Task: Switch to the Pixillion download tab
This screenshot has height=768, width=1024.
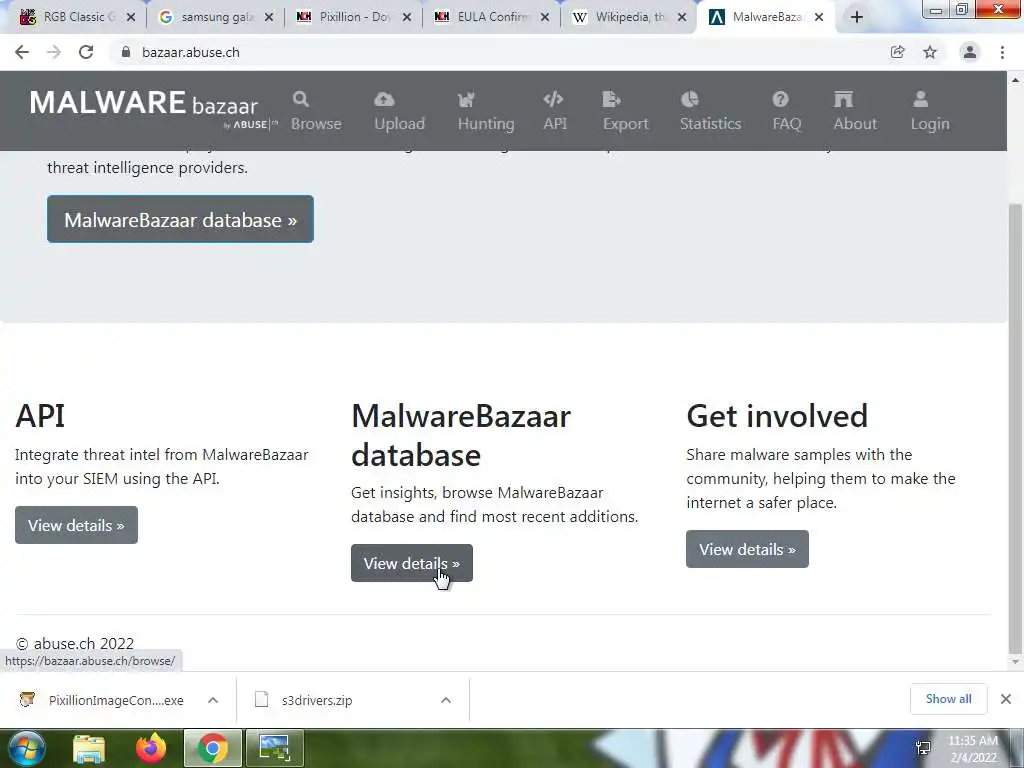Action: coord(354,17)
